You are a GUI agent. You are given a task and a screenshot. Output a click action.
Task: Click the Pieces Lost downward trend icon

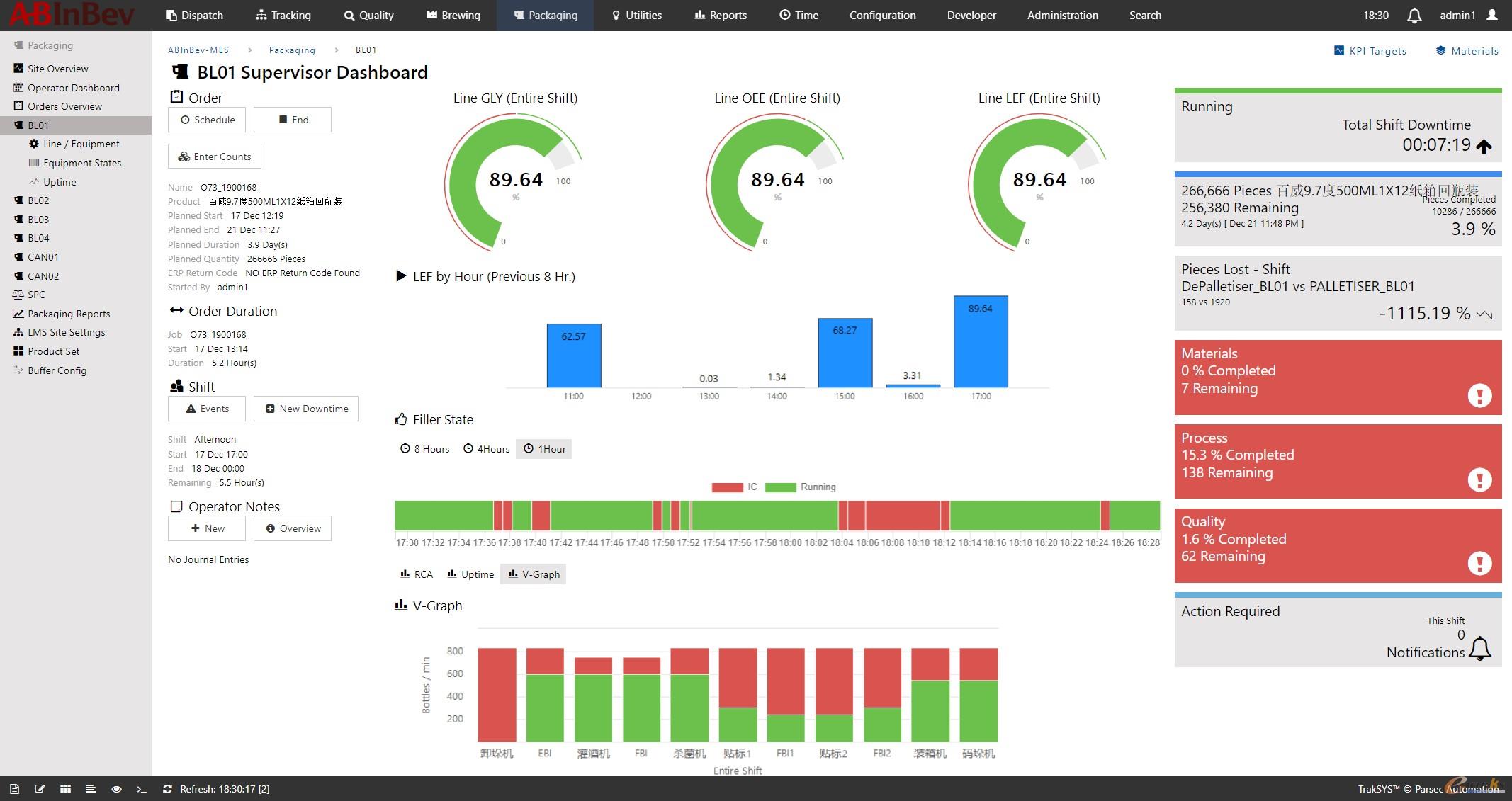(x=1484, y=314)
